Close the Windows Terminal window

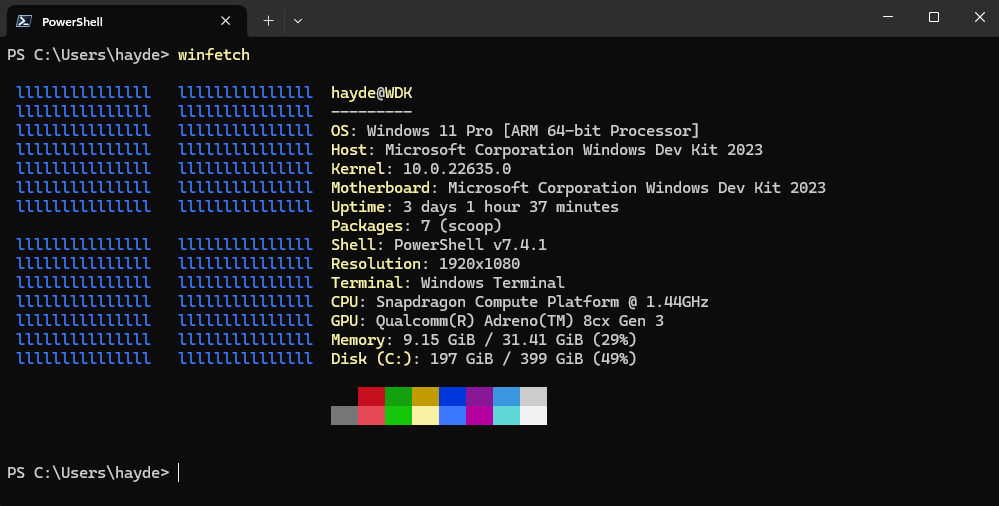979,17
